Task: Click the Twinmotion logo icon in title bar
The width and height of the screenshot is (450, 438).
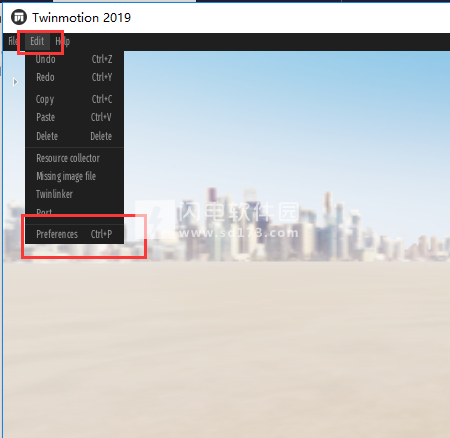Action: (x=19, y=17)
